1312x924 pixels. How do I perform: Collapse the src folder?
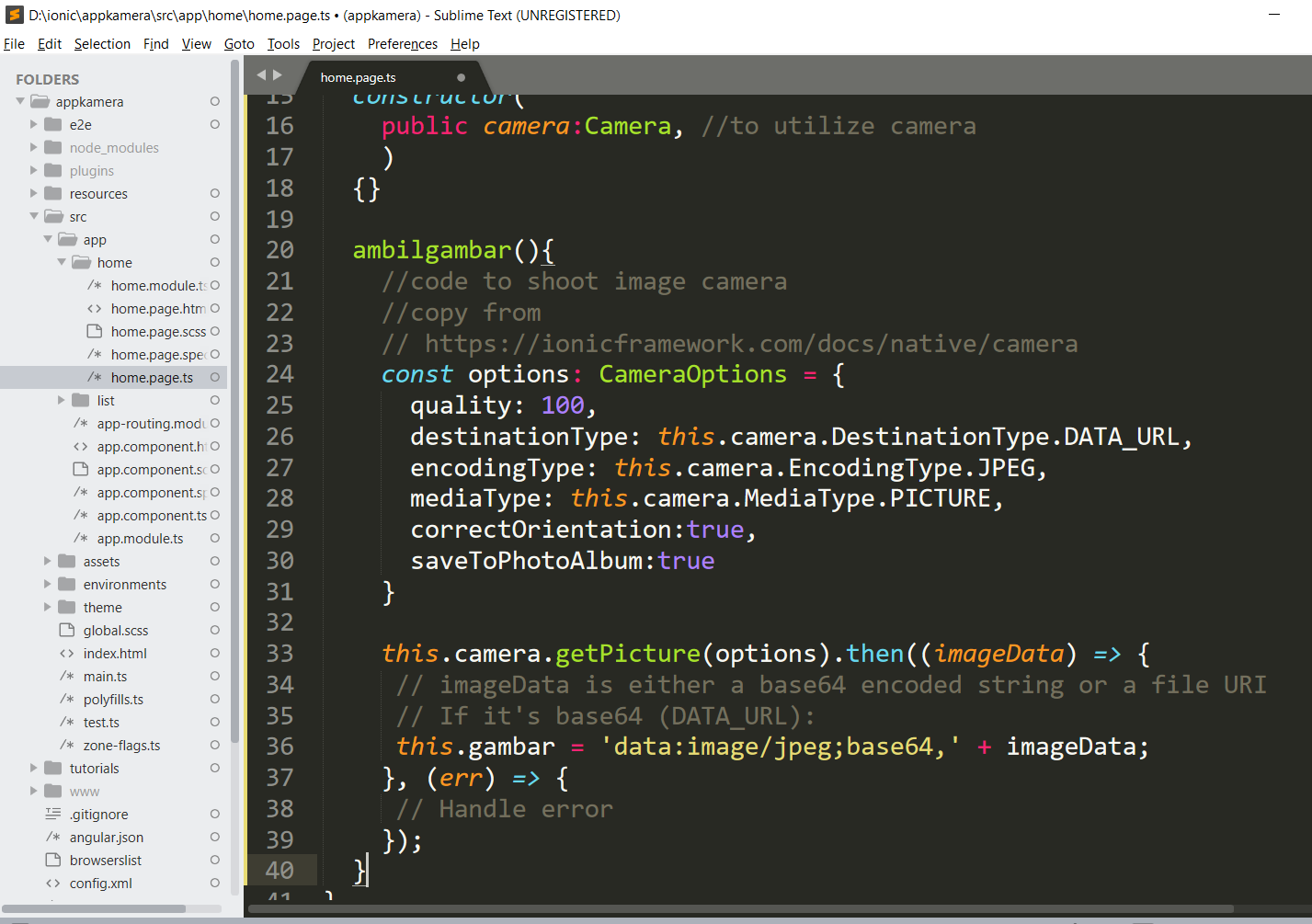[x=34, y=216]
